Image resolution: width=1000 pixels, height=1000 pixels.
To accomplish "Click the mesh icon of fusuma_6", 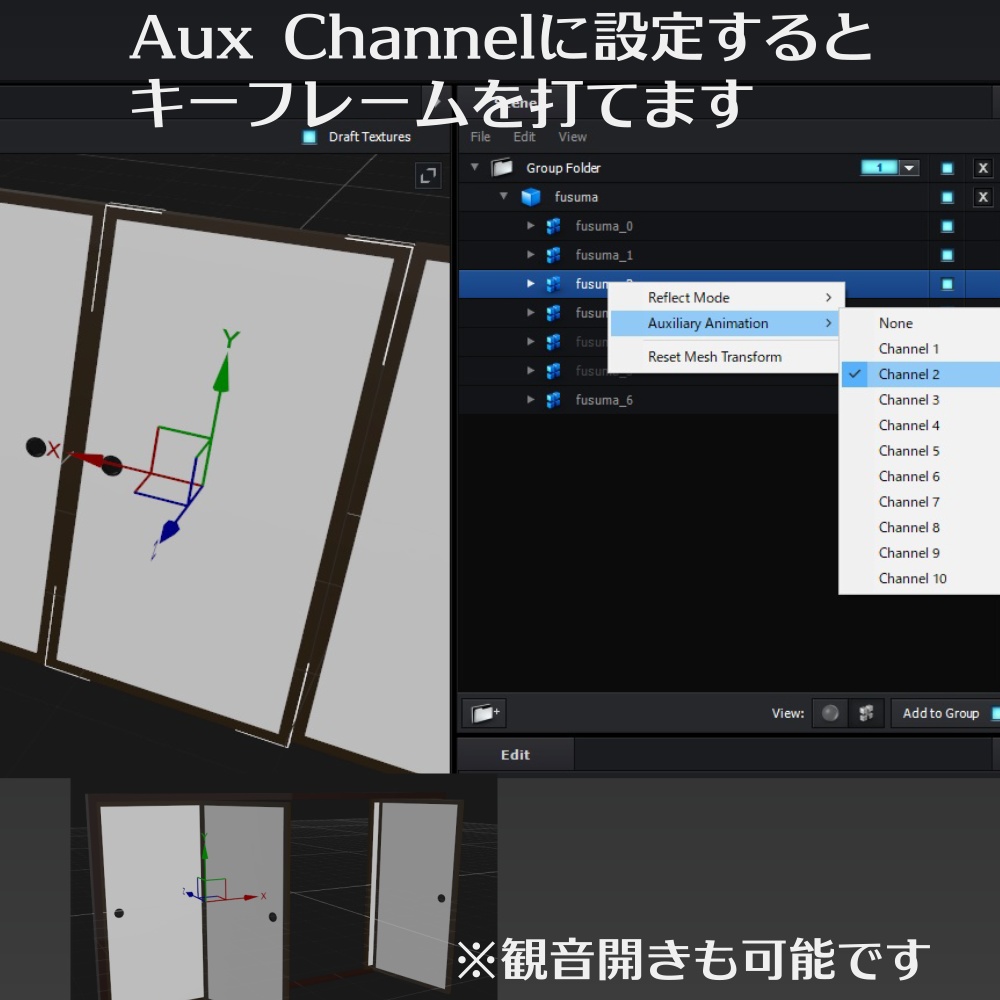I will click(x=553, y=400).
